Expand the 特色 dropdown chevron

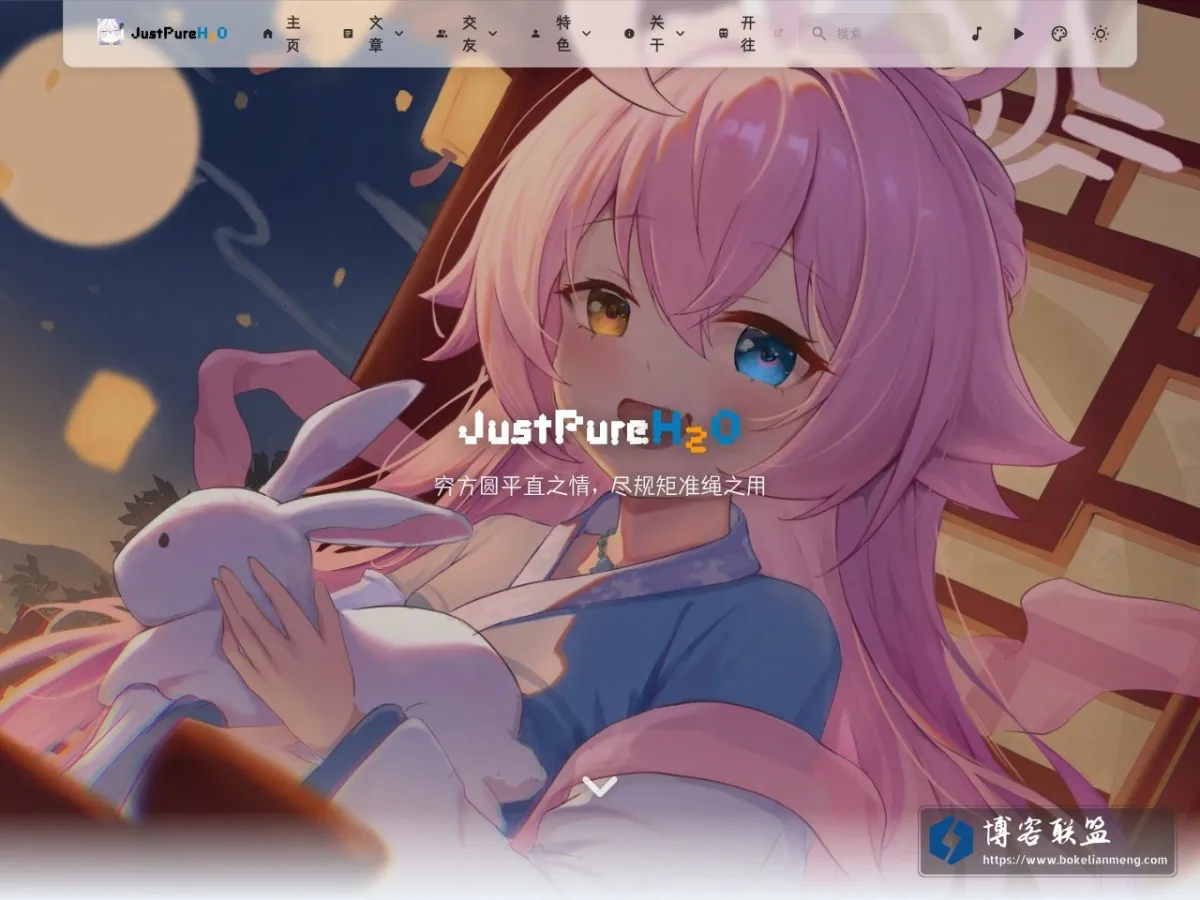tap(587, 33)
